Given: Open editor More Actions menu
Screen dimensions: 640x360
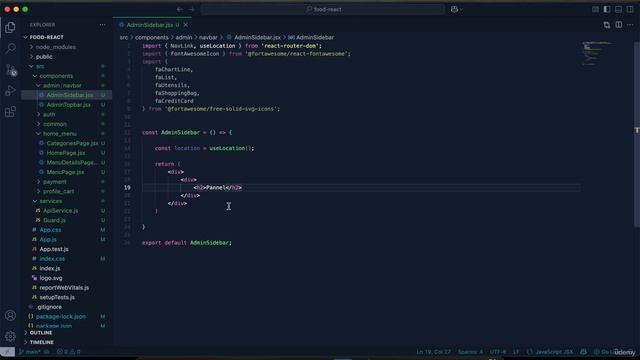Looking at the screenshot, I should pos(630,25).
